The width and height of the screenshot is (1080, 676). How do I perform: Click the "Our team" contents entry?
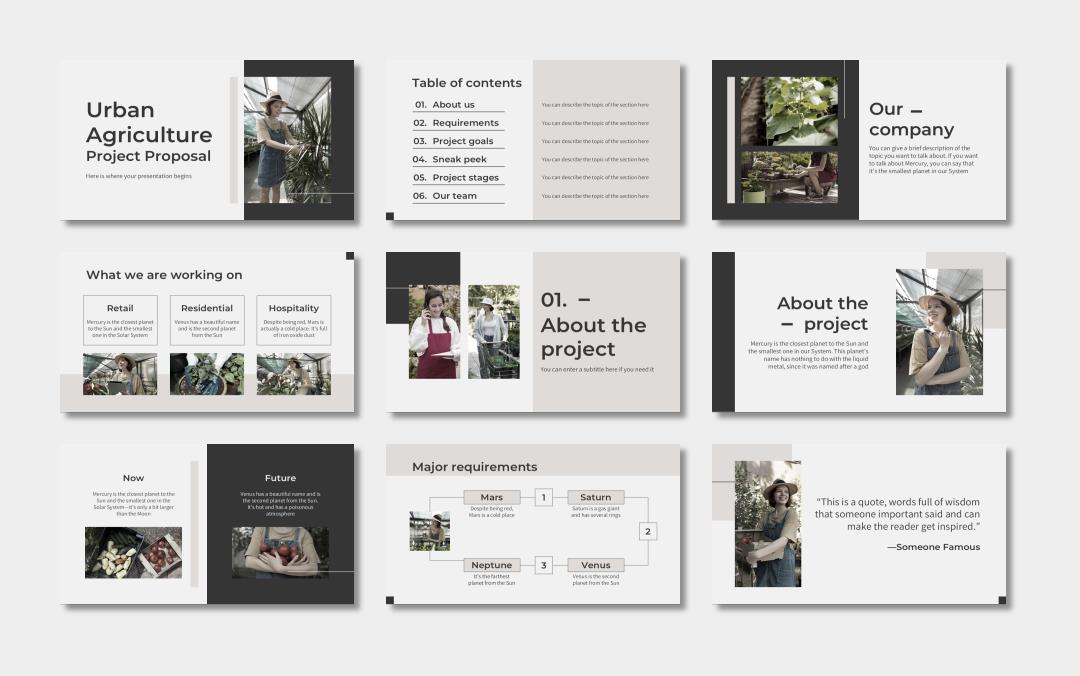click(454, 196)
